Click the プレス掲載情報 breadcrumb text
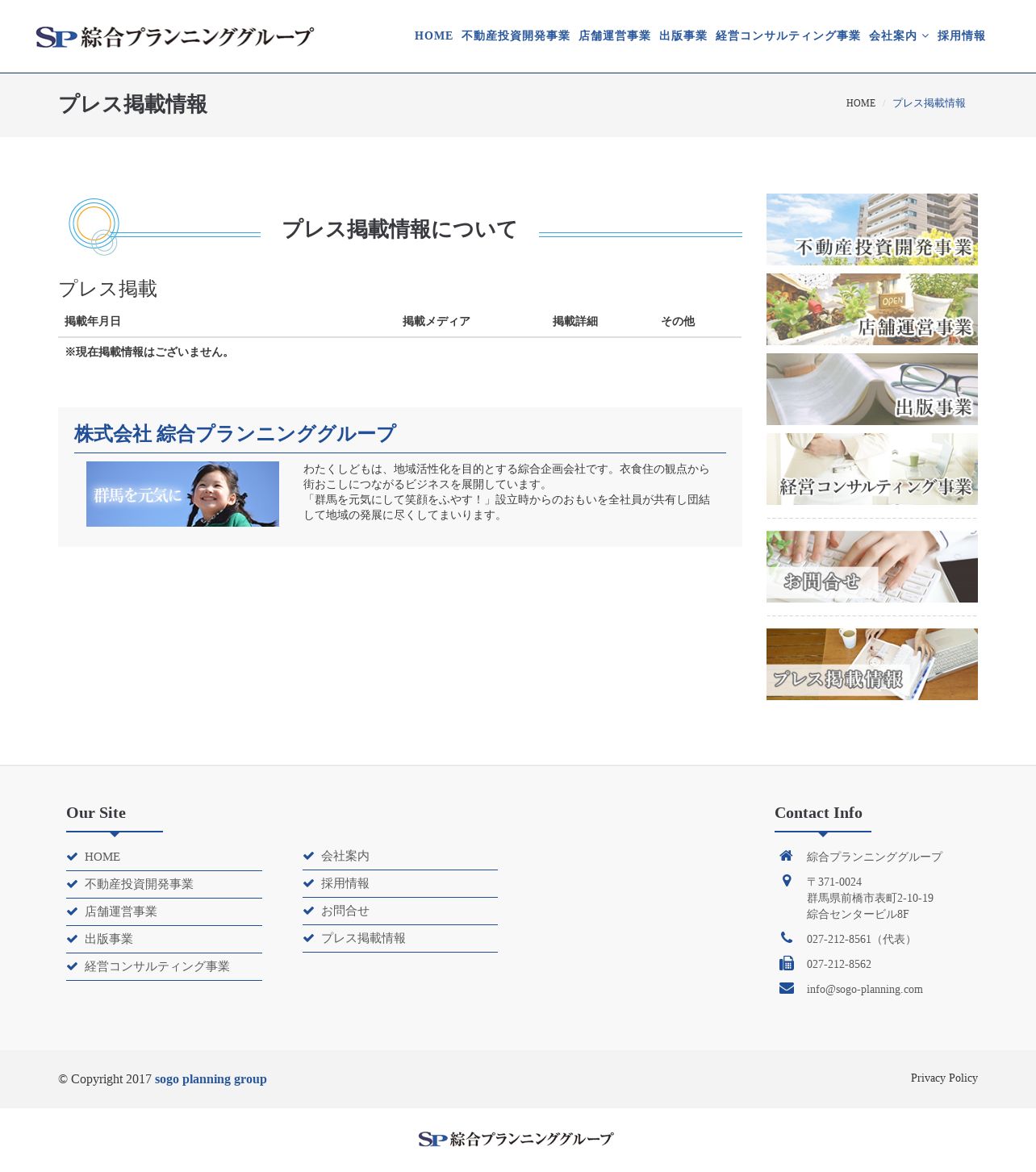Image resolution: width=1036 pixels, height=1172 pixels. click(x=929, y=103)
